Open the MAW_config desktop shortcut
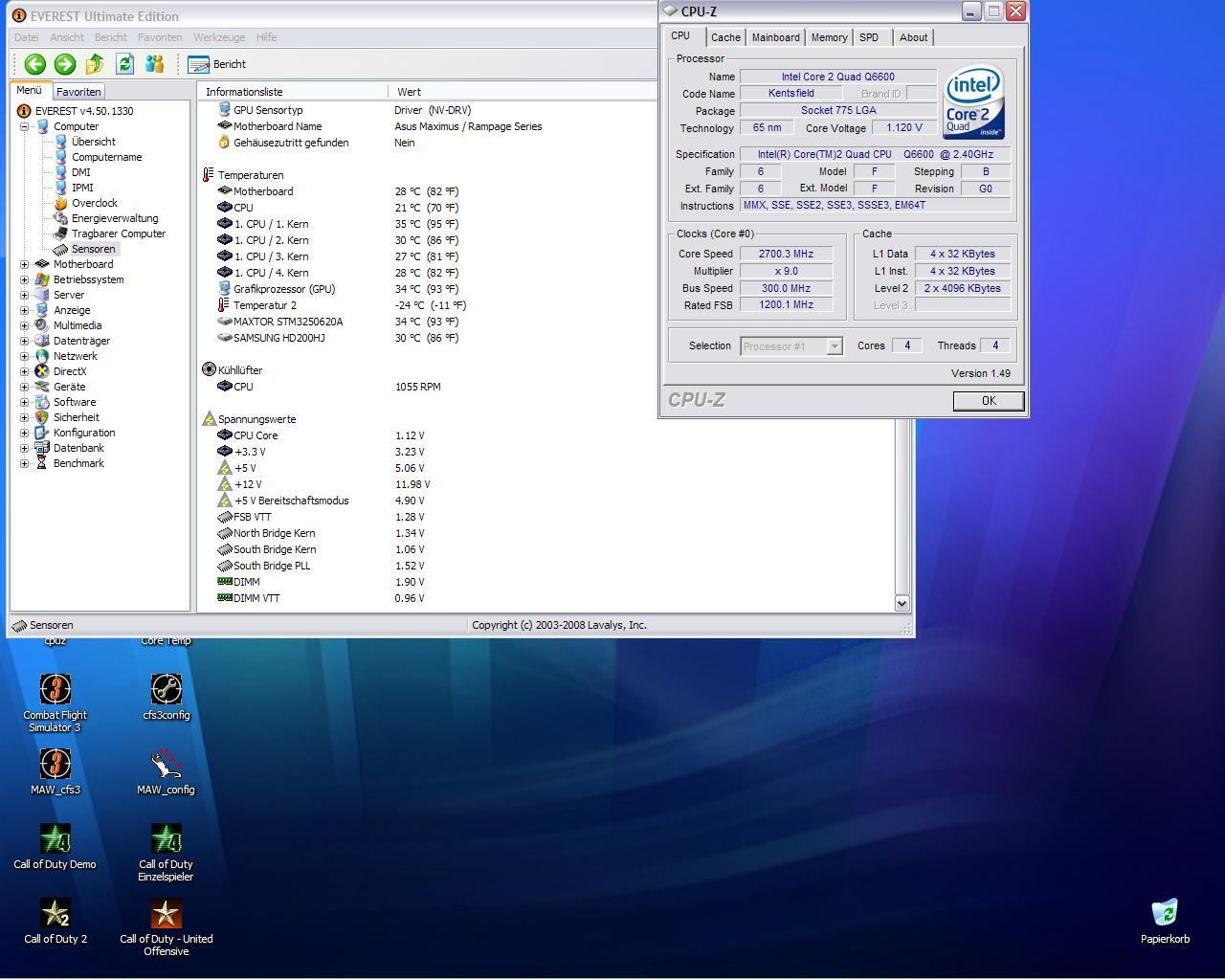 (167, 771)
